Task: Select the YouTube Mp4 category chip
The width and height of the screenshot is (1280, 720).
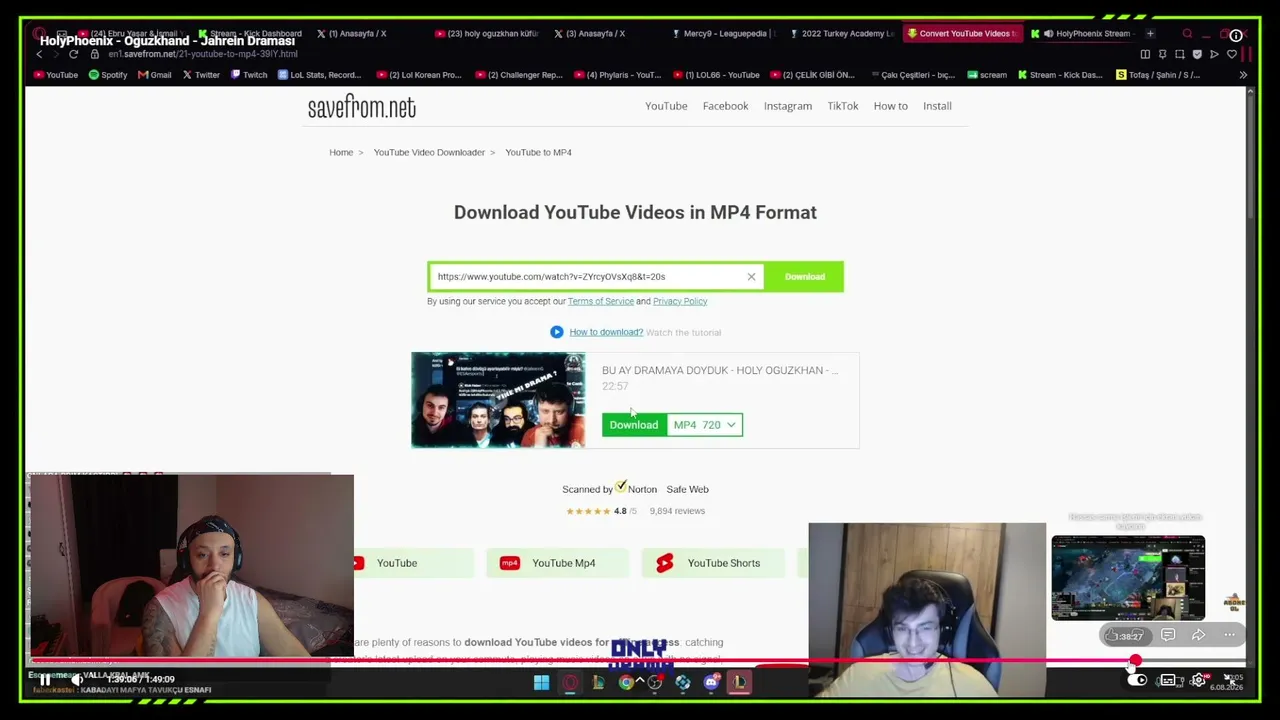Action: [x=557, y=563]
